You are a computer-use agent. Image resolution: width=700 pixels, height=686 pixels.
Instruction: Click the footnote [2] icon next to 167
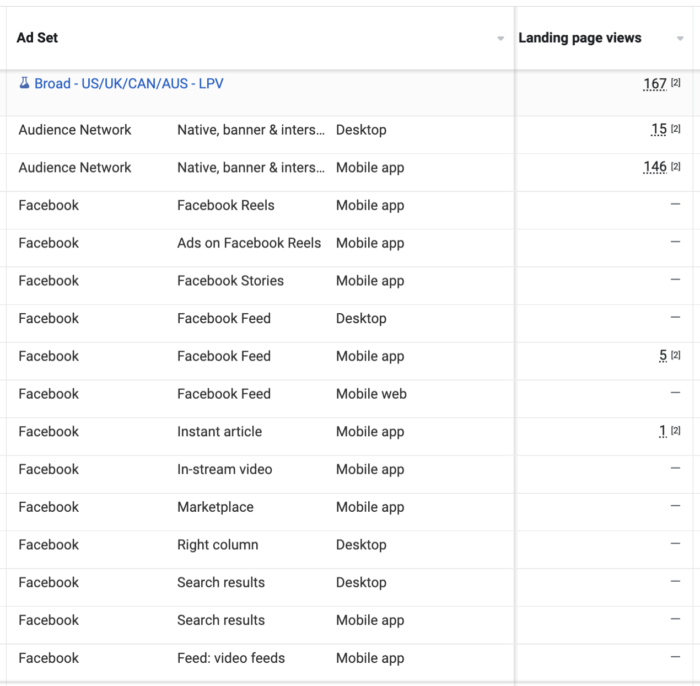[676, 83]
